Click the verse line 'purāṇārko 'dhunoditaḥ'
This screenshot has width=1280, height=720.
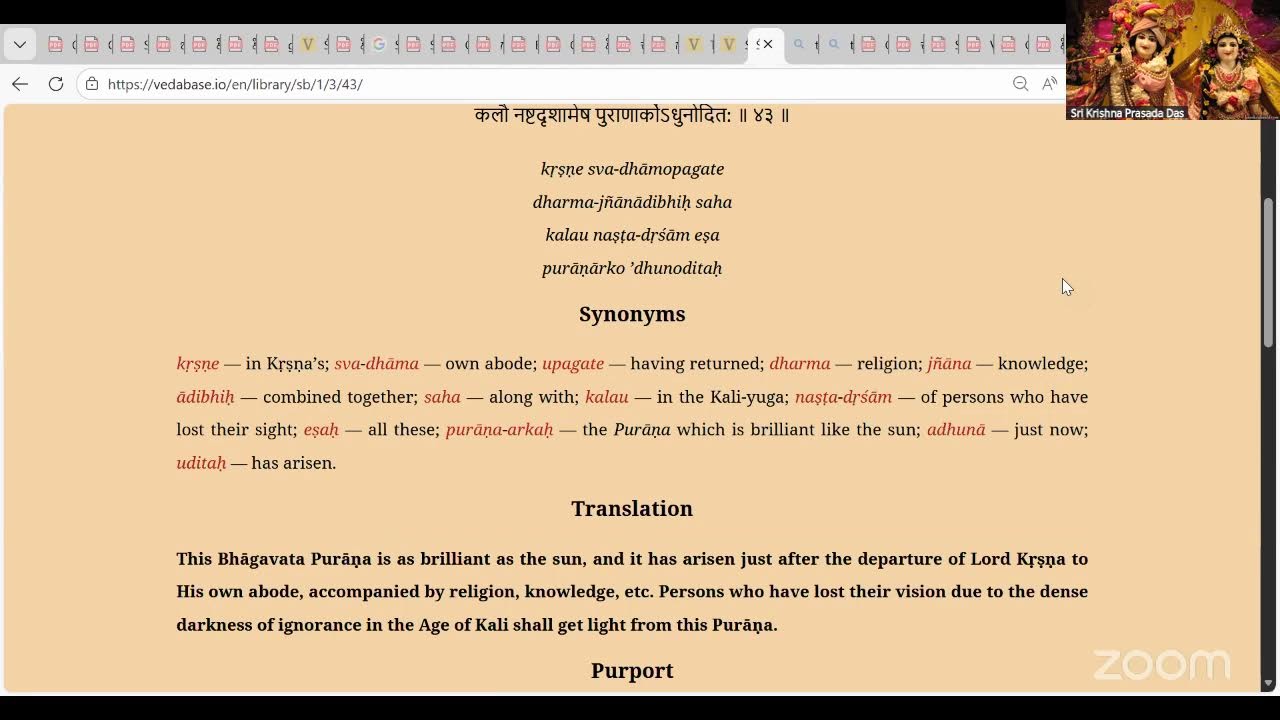(632, 268)
